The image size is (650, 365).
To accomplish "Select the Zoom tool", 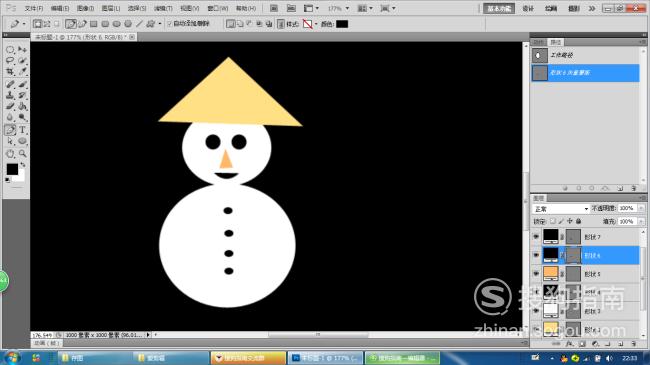I will click(22, 154).
